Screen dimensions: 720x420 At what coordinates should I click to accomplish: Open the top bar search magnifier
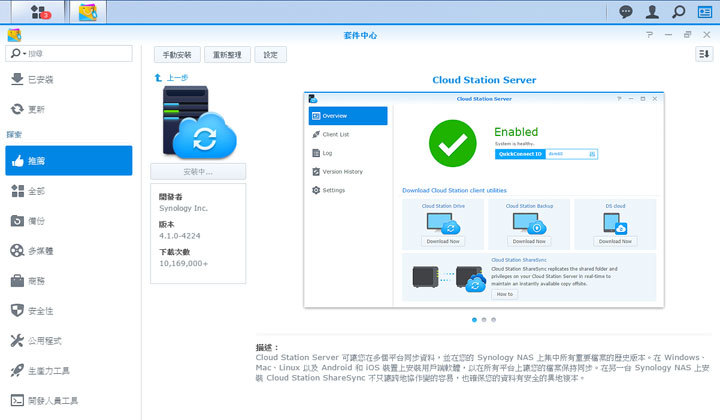pos(678,12)
